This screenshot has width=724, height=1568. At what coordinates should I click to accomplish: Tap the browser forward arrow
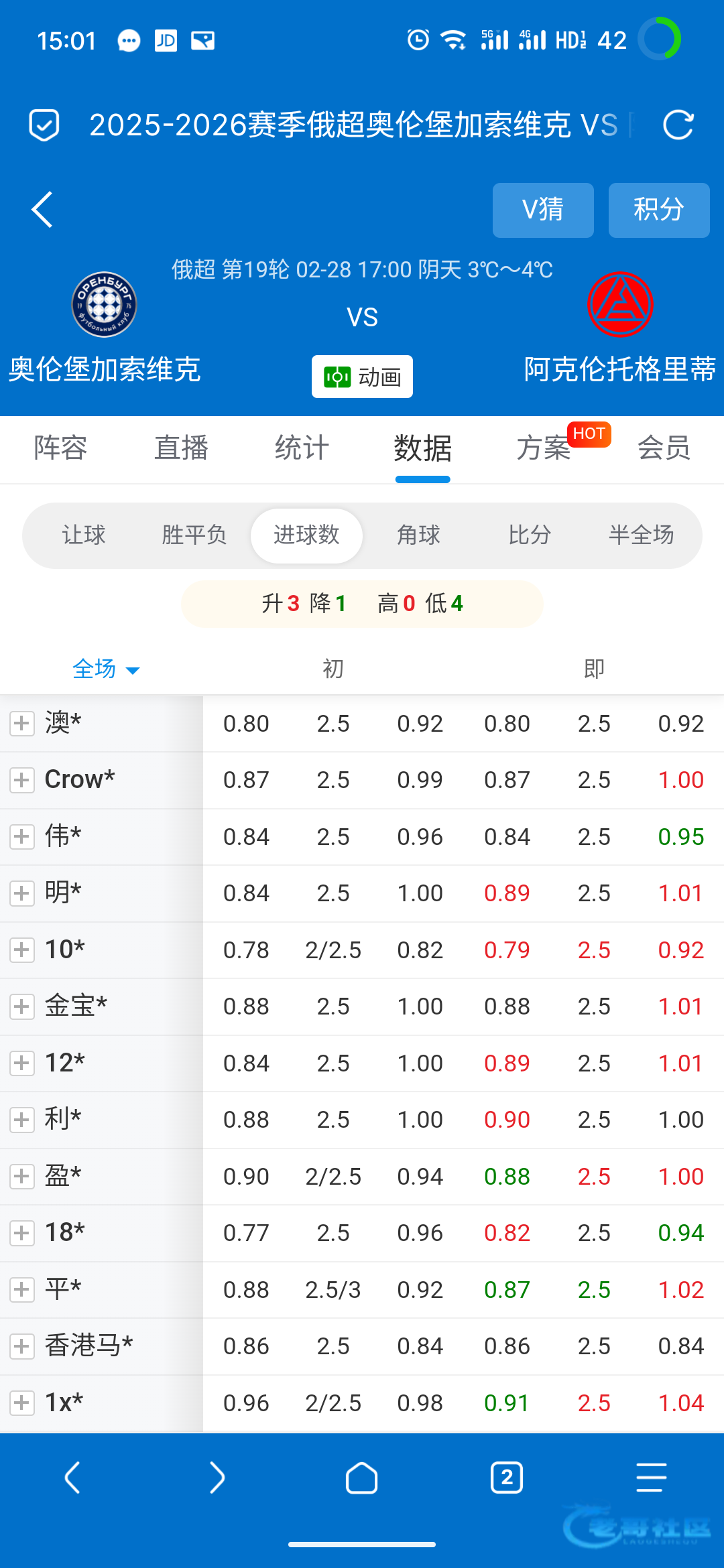coord(217,1478)
